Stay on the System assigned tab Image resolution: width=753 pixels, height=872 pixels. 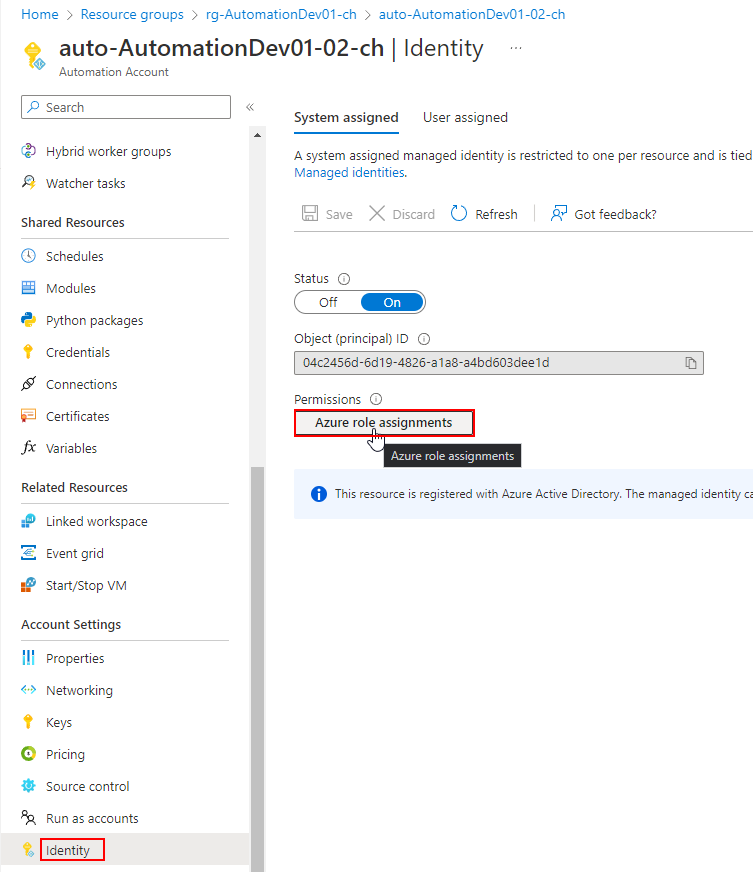[x=346, y=117]
